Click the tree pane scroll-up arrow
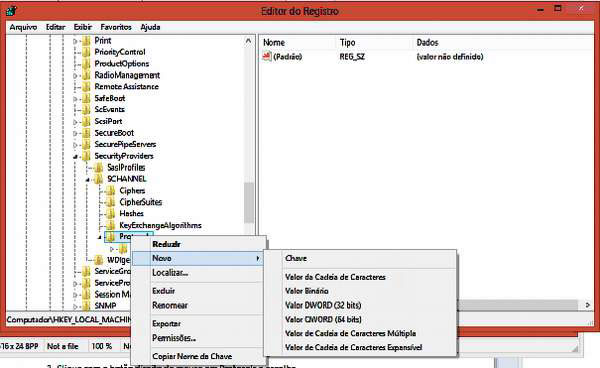This screenshot has height=368, width=600. pyautogui.click(x=248, y=41)
